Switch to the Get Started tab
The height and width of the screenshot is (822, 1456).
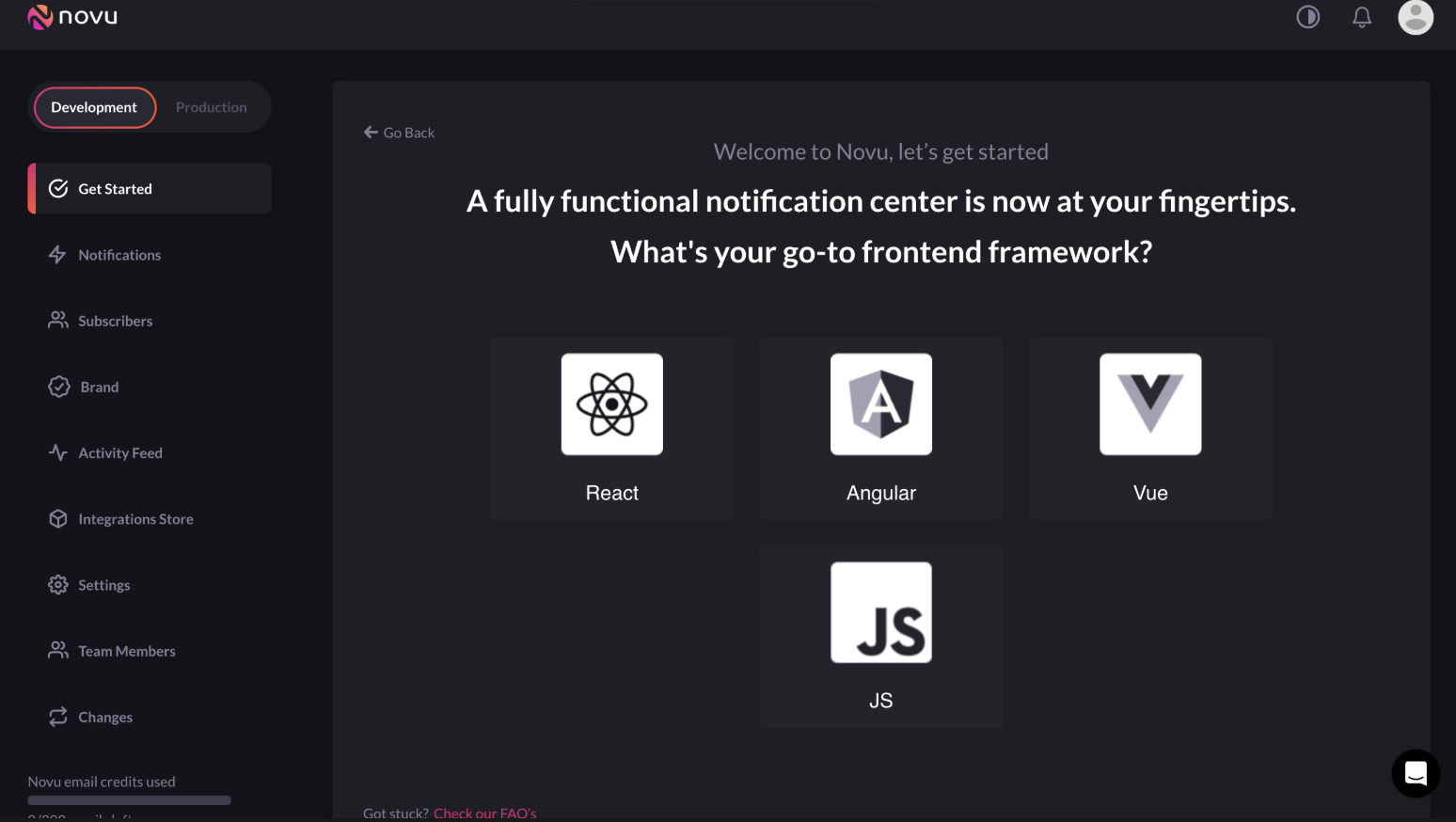tap(115, 188)
